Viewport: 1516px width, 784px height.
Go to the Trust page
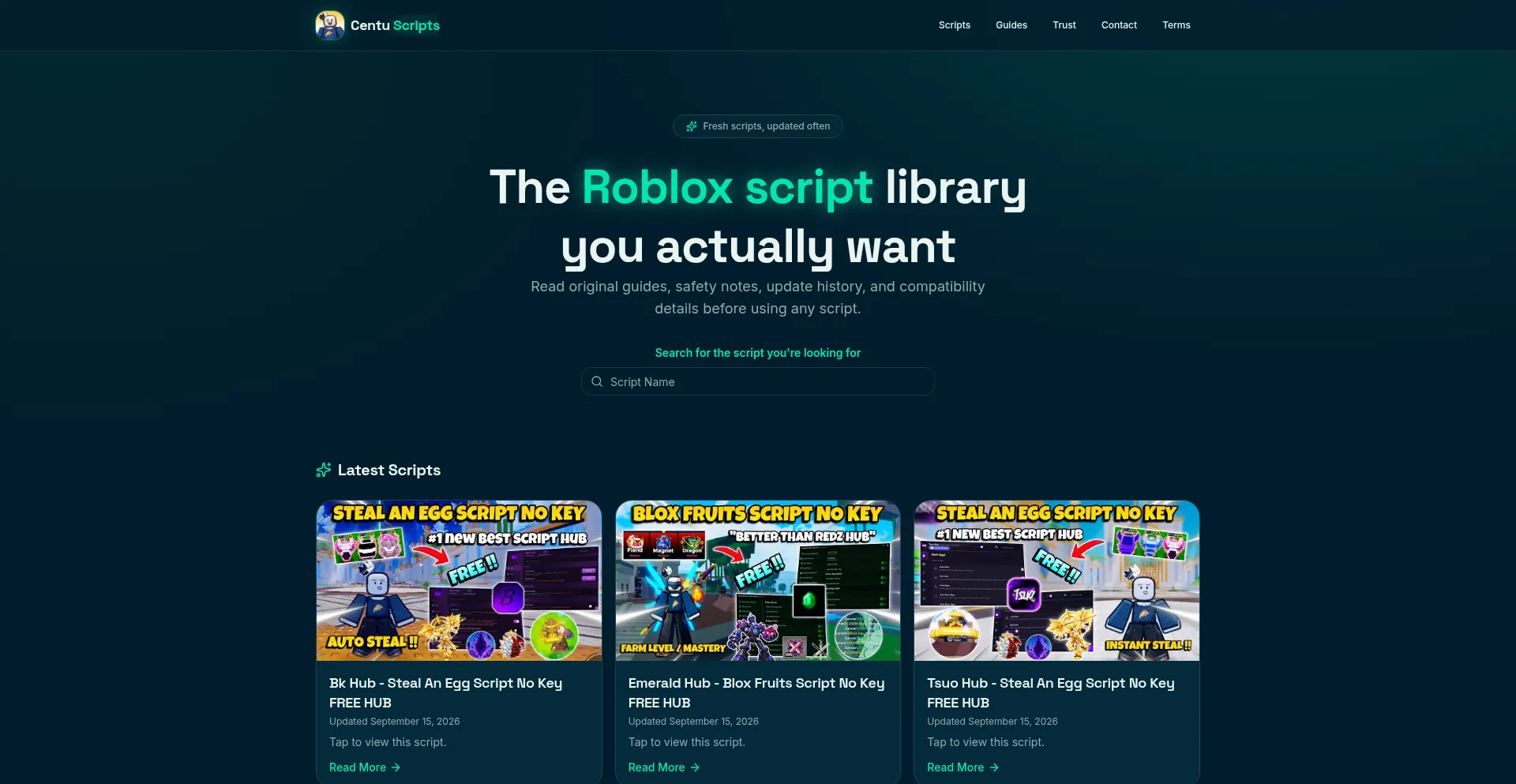(1064, 25)
